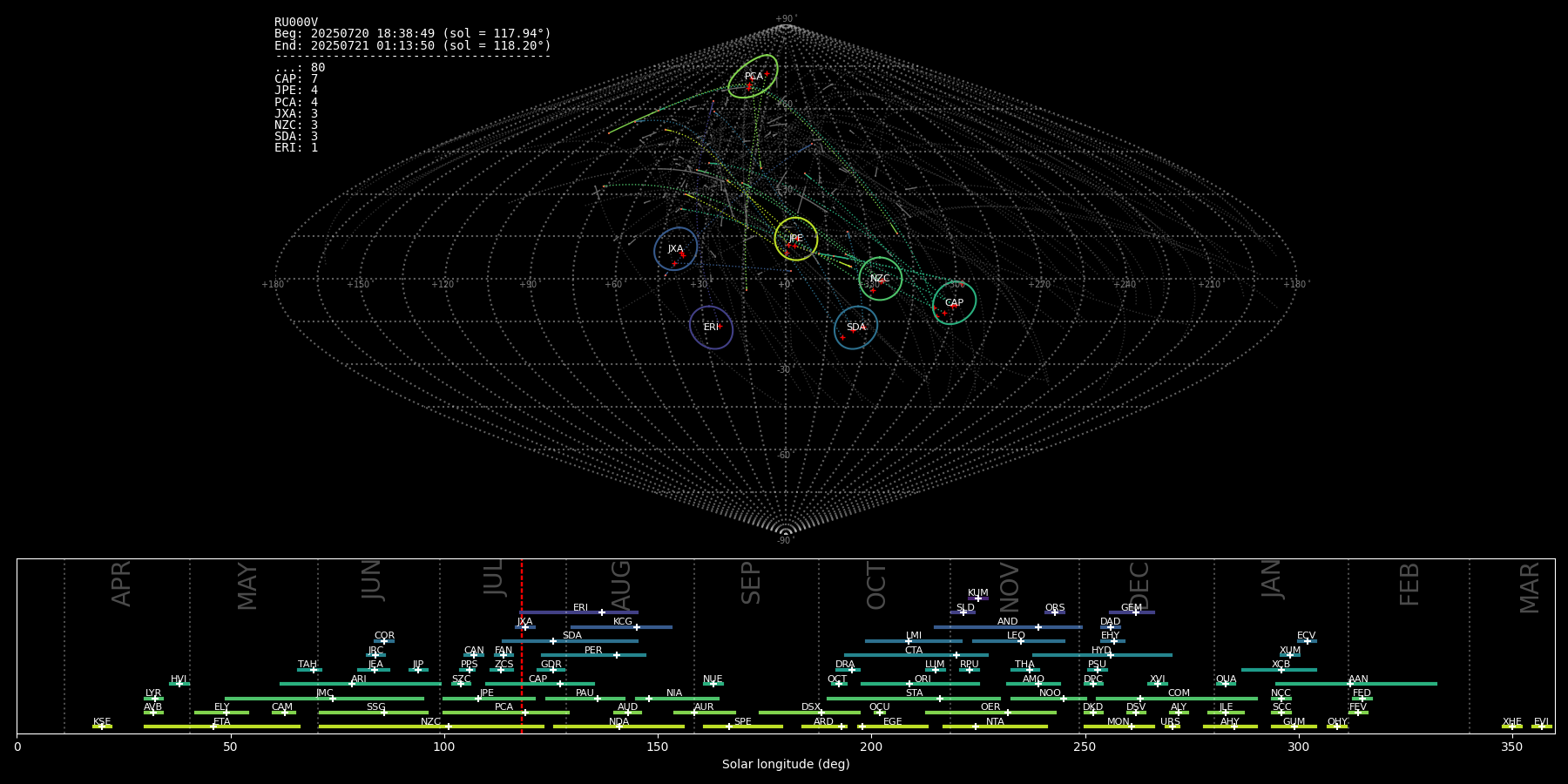The width and height of the screenshot is (1568, 784).
Task: Click the red dashed current solar longitude line
Action: 522,645
